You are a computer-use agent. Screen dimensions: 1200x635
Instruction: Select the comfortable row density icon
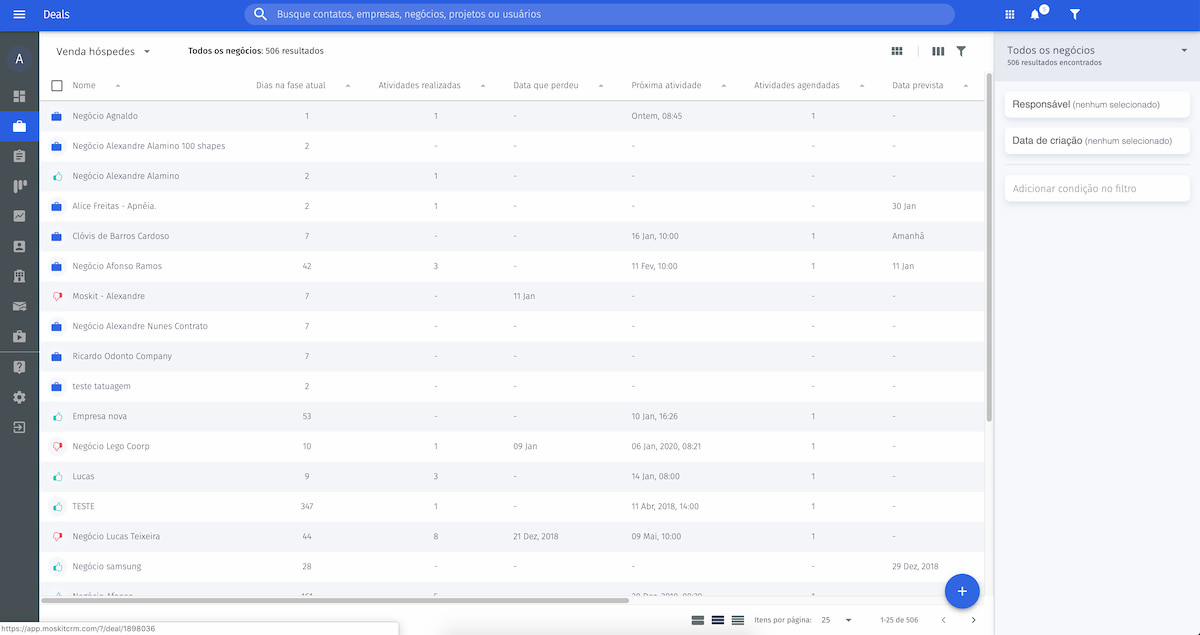(698, 620)
